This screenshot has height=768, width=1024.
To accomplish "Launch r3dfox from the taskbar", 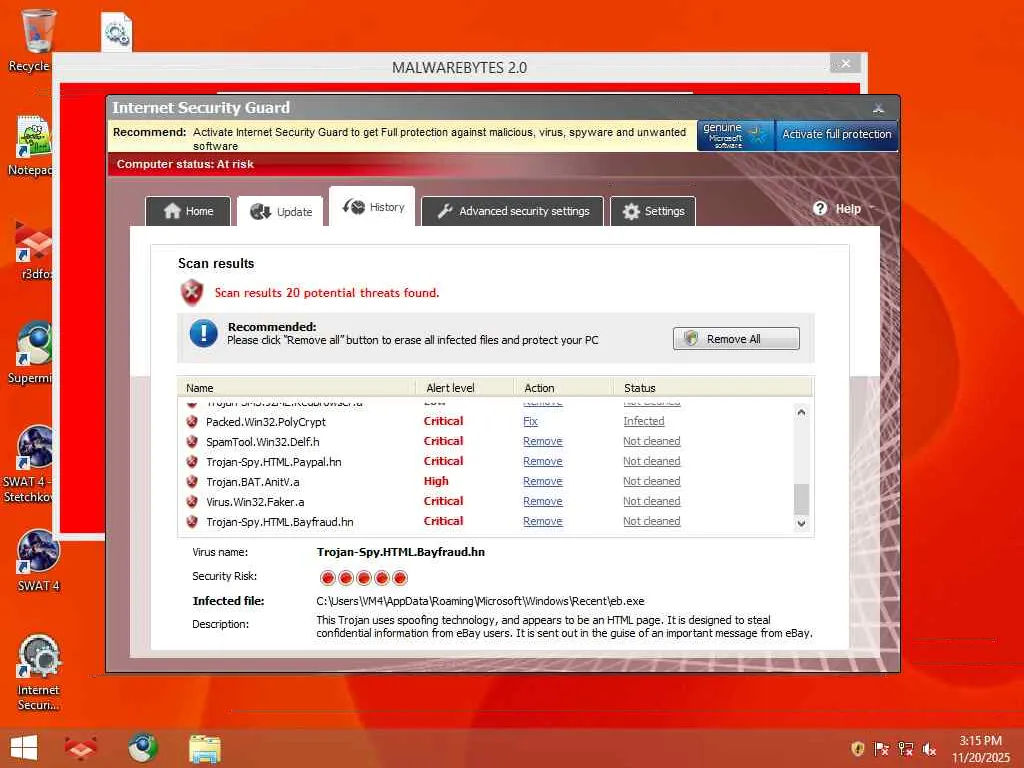I will (x=80, y=748).
